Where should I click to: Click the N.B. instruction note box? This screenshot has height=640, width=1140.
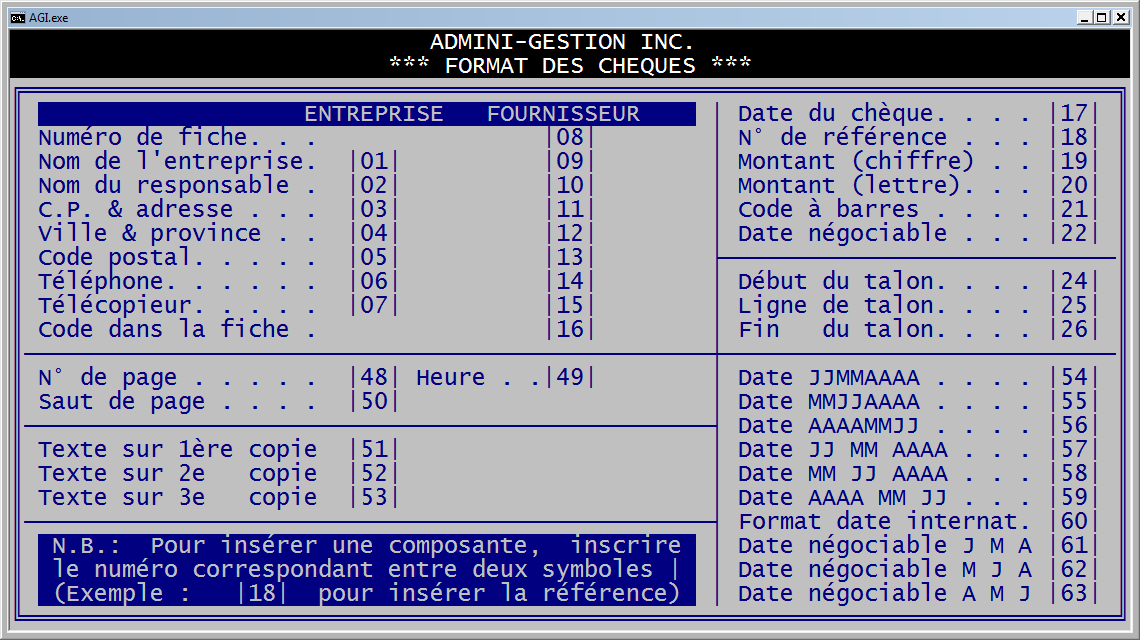[x=367, y=570]
